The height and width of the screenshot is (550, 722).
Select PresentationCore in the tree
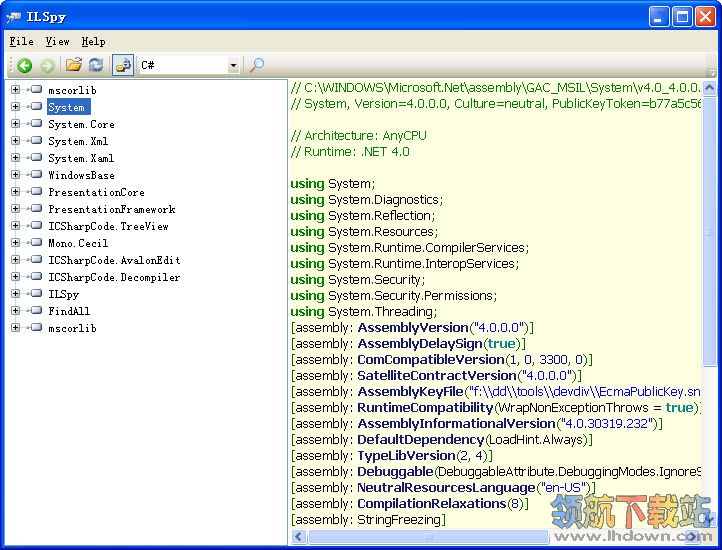point(96,192)
